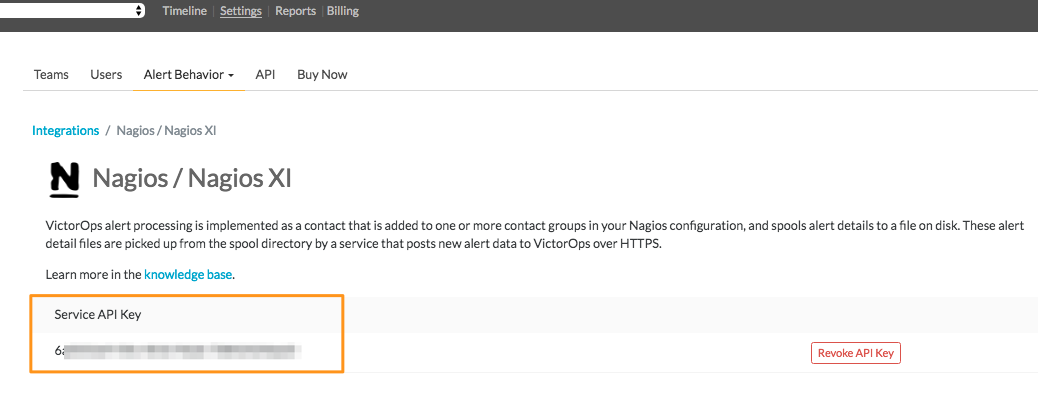Switch to the Users tab
Image resolution: width=1038 pixels, height=395 pixels.
pyautogui.click(x=106, y=75)
